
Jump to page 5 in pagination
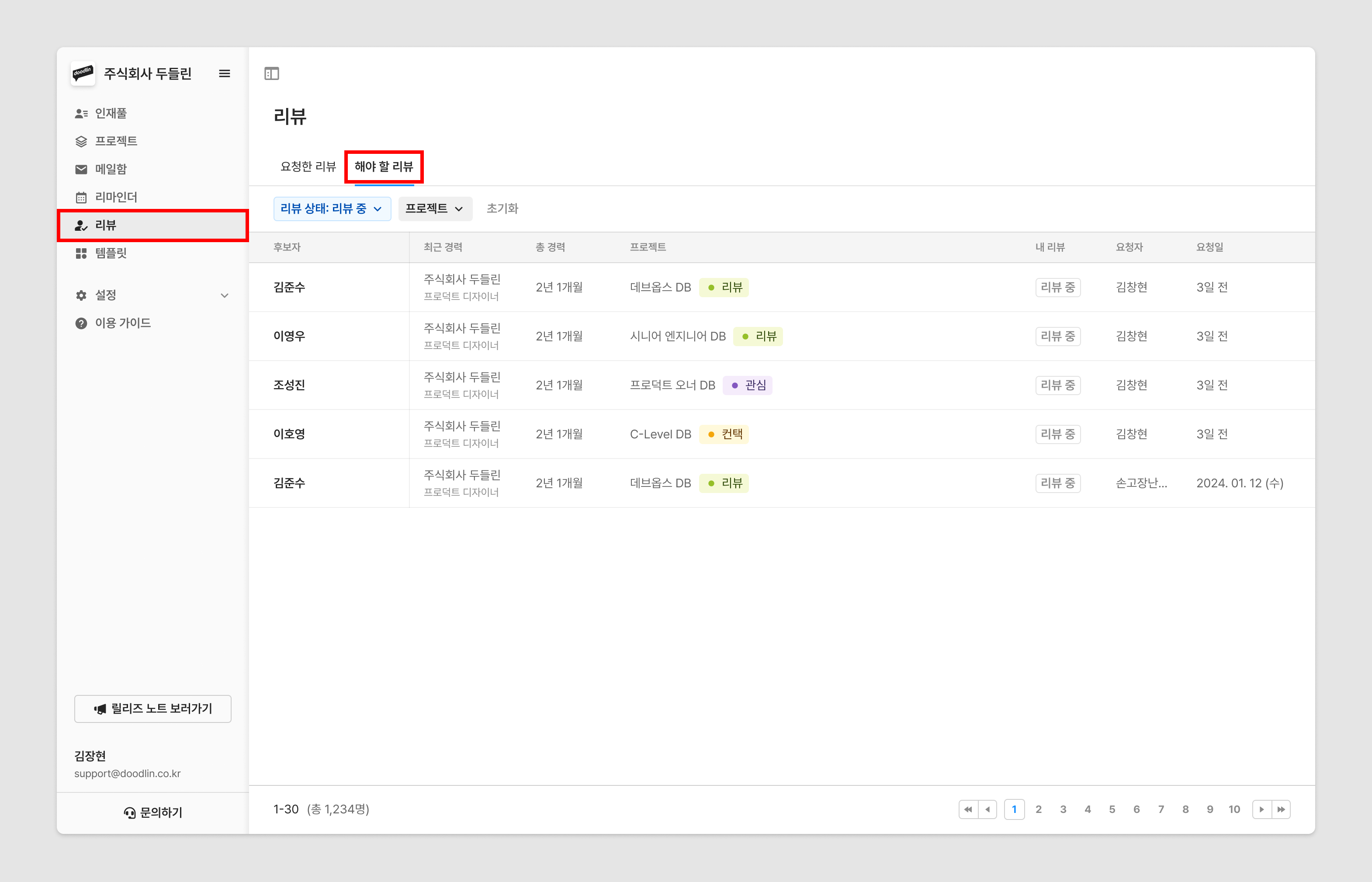point(1112,809)
